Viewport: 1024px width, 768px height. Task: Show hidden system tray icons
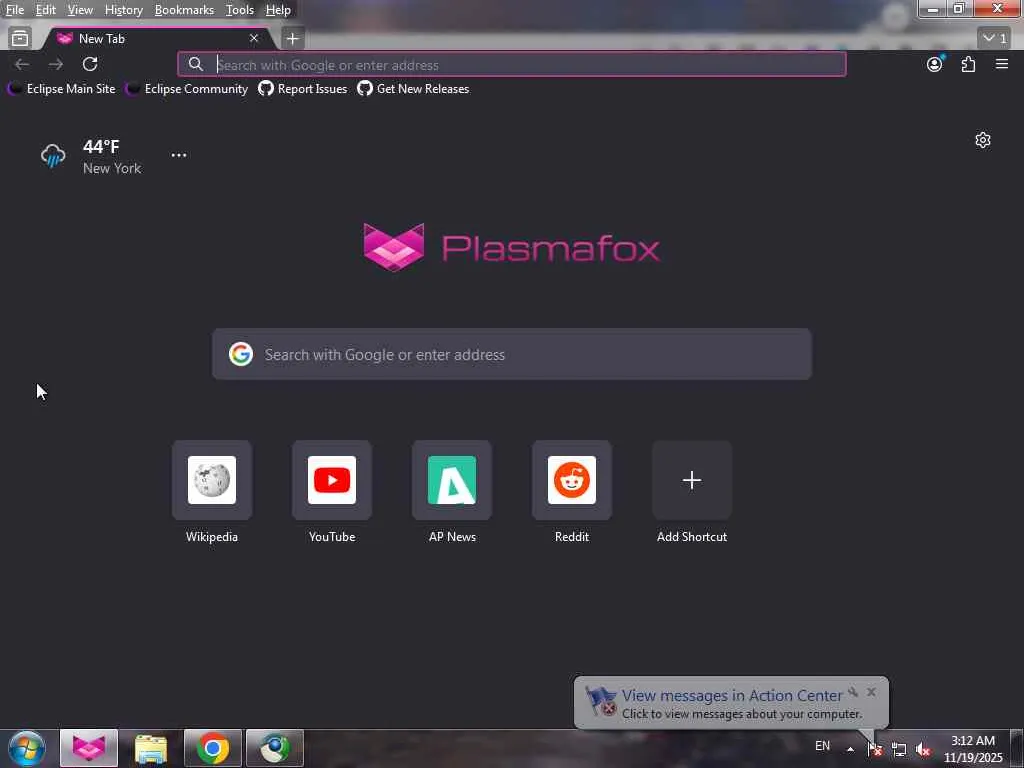tap(850, 749)
